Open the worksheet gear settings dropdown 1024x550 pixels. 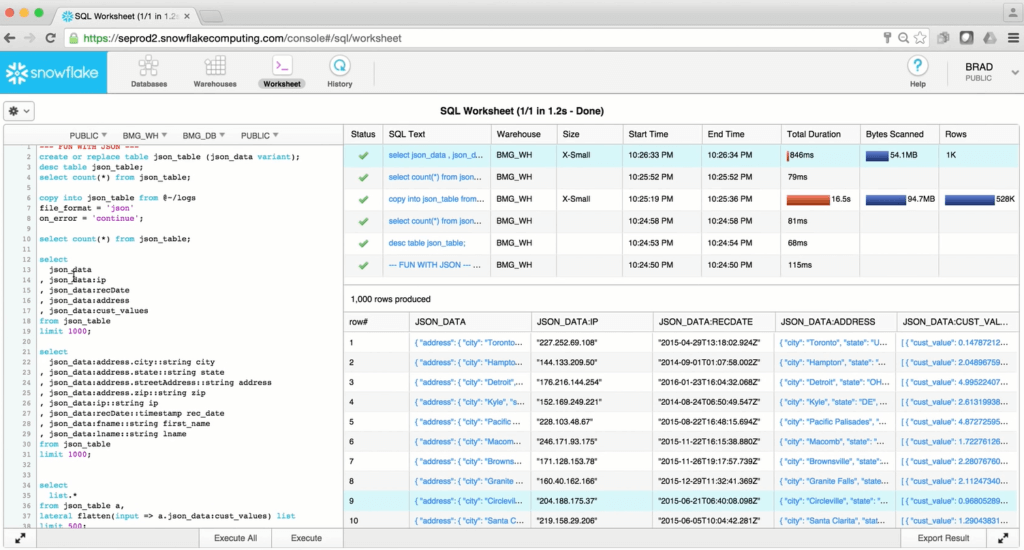[x=19, y=110]
